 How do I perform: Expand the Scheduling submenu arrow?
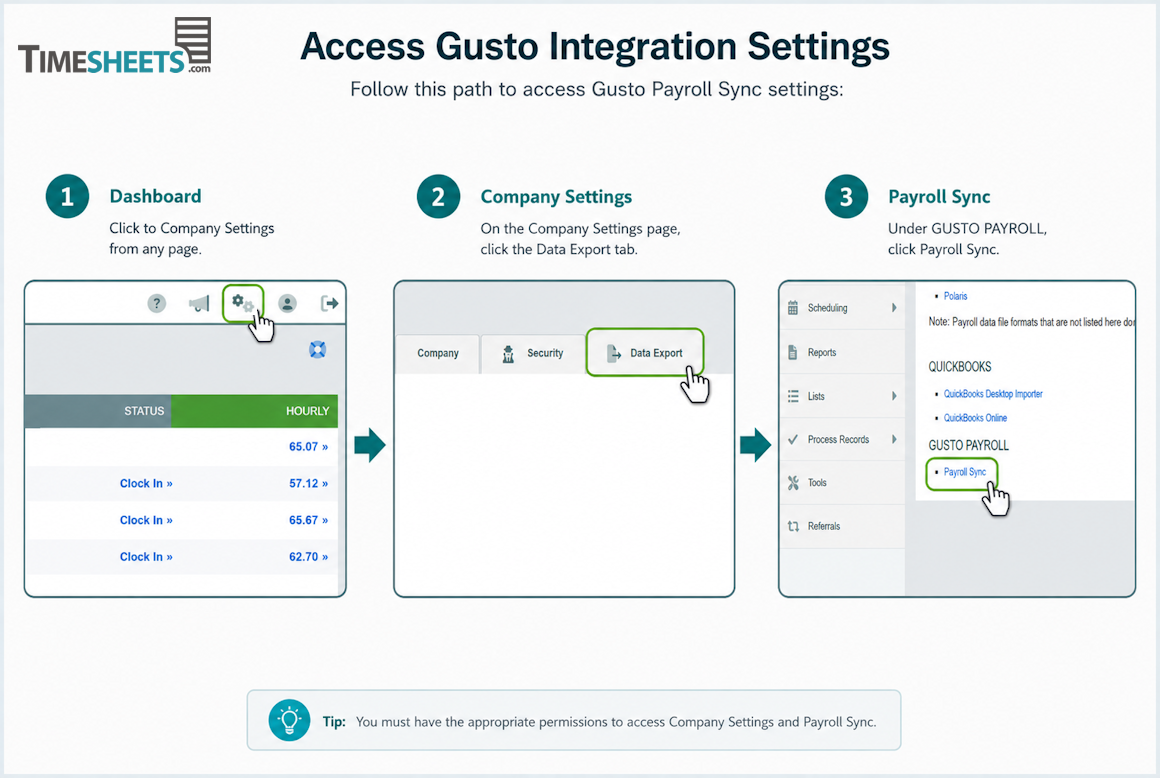point(894,308)
